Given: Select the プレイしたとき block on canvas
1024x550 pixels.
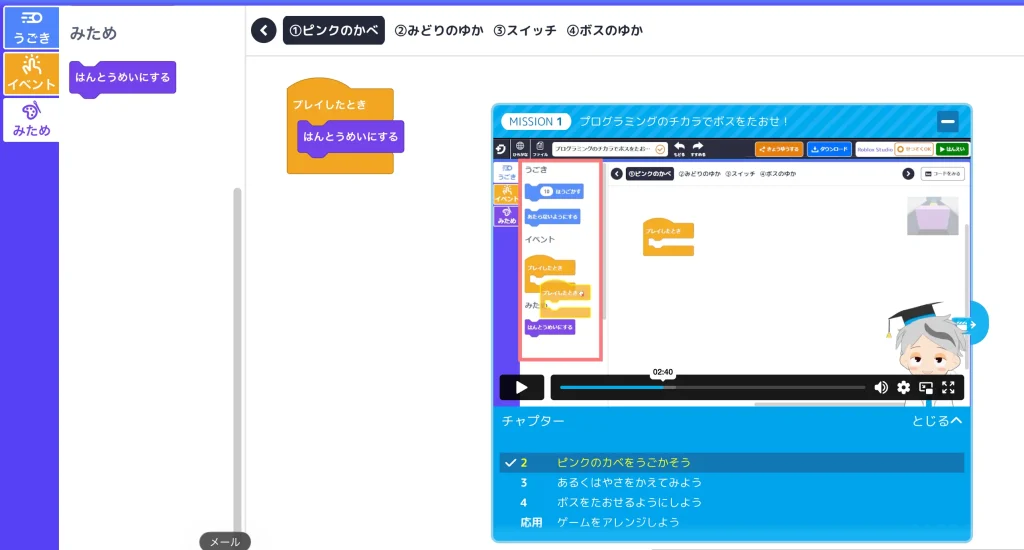Looking at the screenshot, I should (x=329, y=104).
